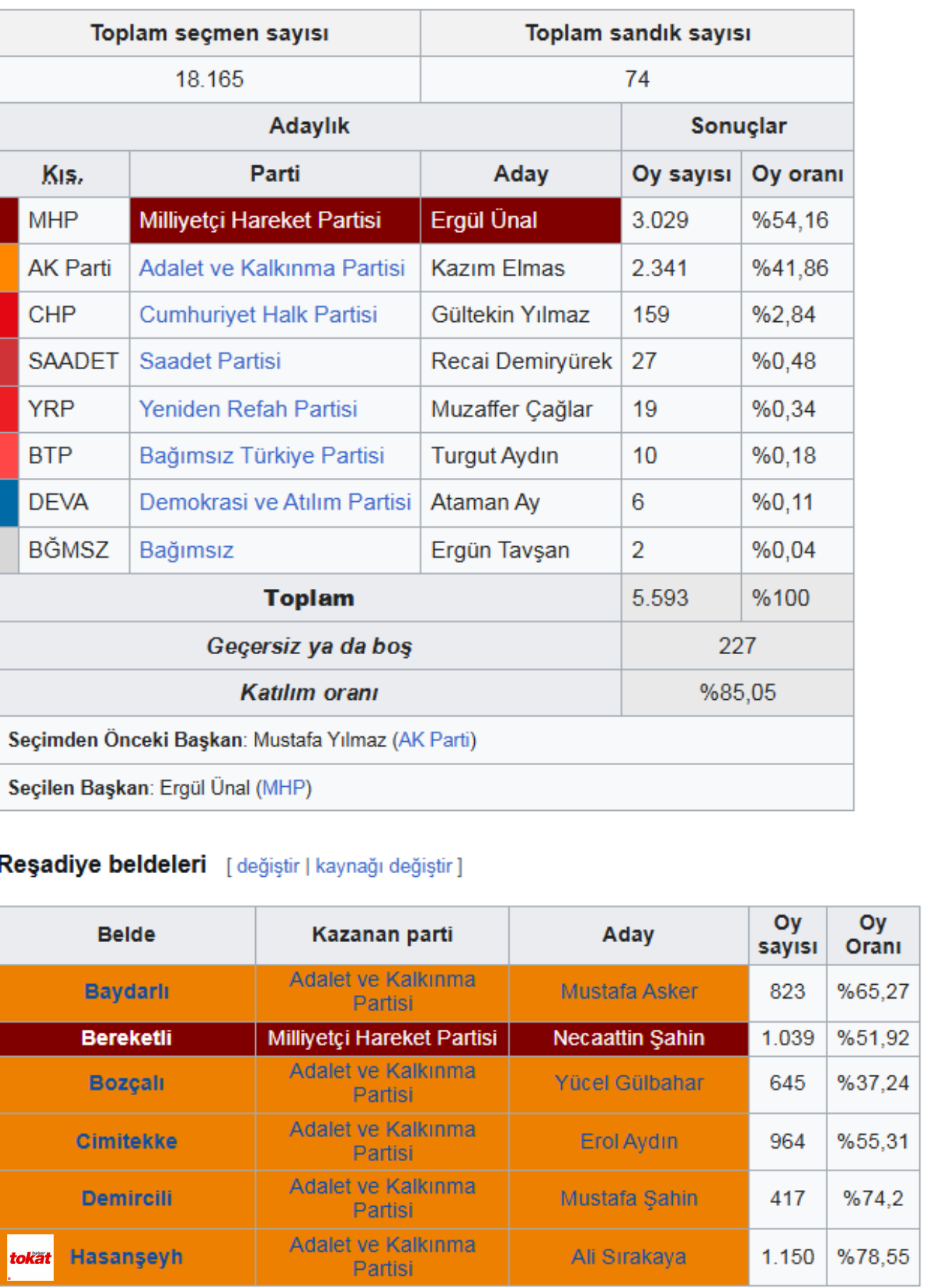
Task: Open the Yeniden Refah Partisi link
Action: tap(248, 408)
